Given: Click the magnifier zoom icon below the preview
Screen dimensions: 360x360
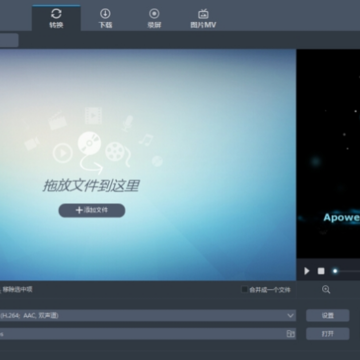Looking at the screenshot, I should pos(326,289).
